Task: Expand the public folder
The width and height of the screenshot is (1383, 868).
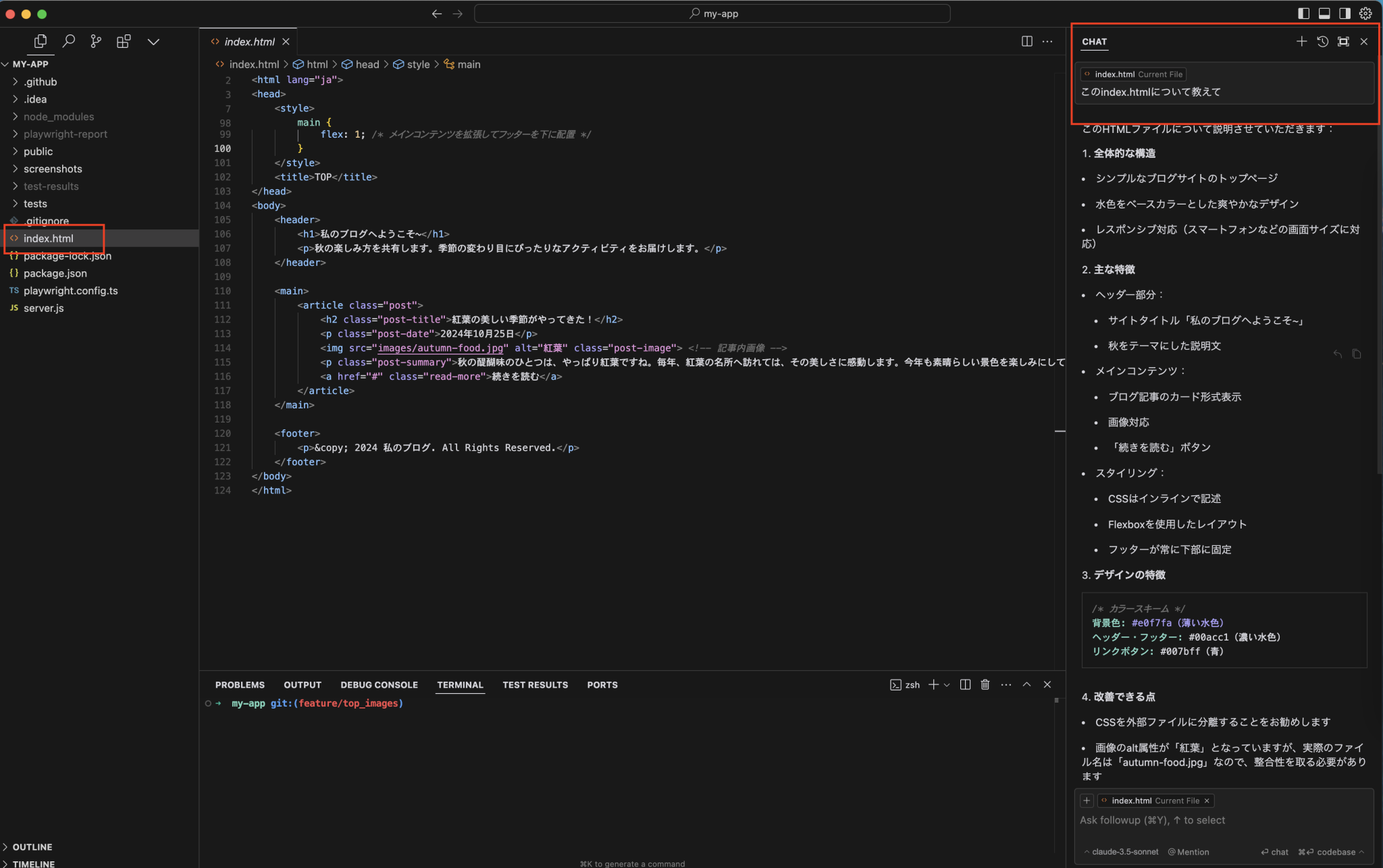Action: (38, 152)
